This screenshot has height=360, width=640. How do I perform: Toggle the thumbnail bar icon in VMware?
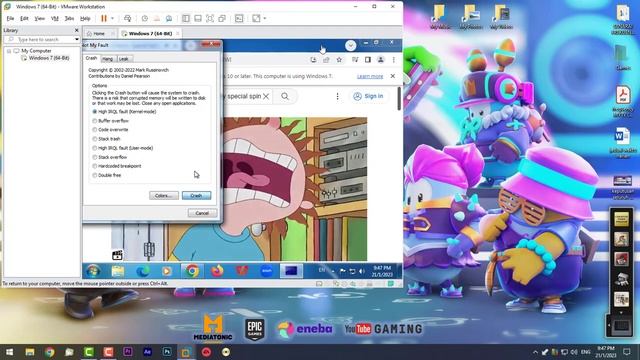[198, 18]
